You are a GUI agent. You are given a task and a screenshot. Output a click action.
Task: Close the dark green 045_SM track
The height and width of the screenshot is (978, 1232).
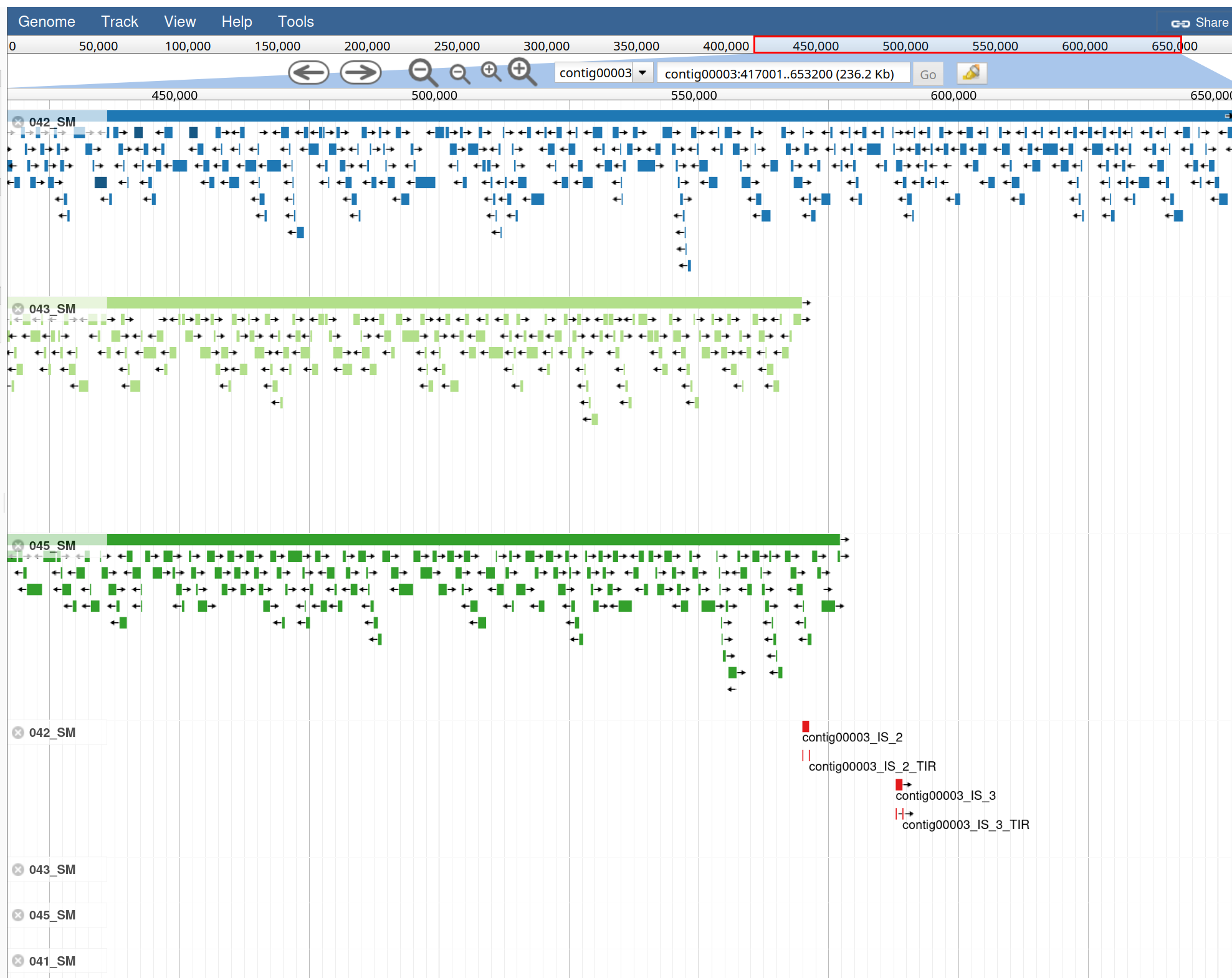(x=18, y=545)
